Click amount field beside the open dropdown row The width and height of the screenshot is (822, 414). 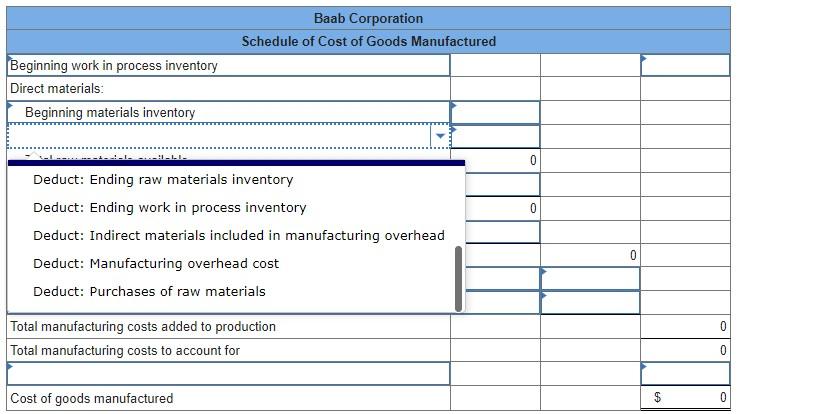(x=495, y=136)
